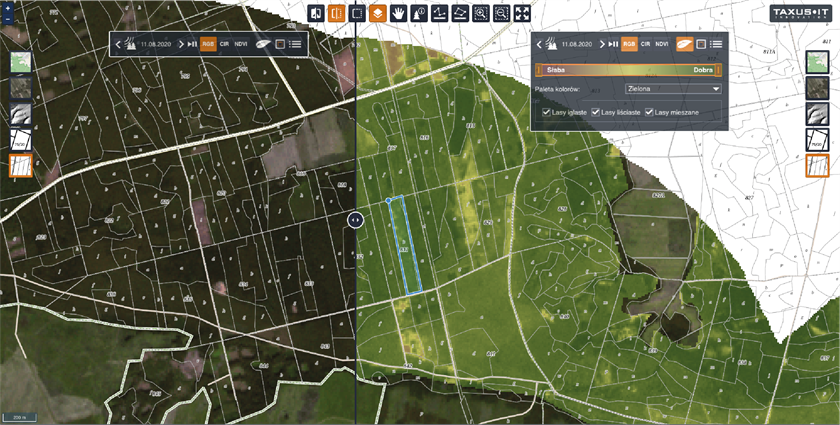The width and height of the screenshot is (840, 425).
Task: Click the zoom out magnifier icon
Action: tap(503, 13)
